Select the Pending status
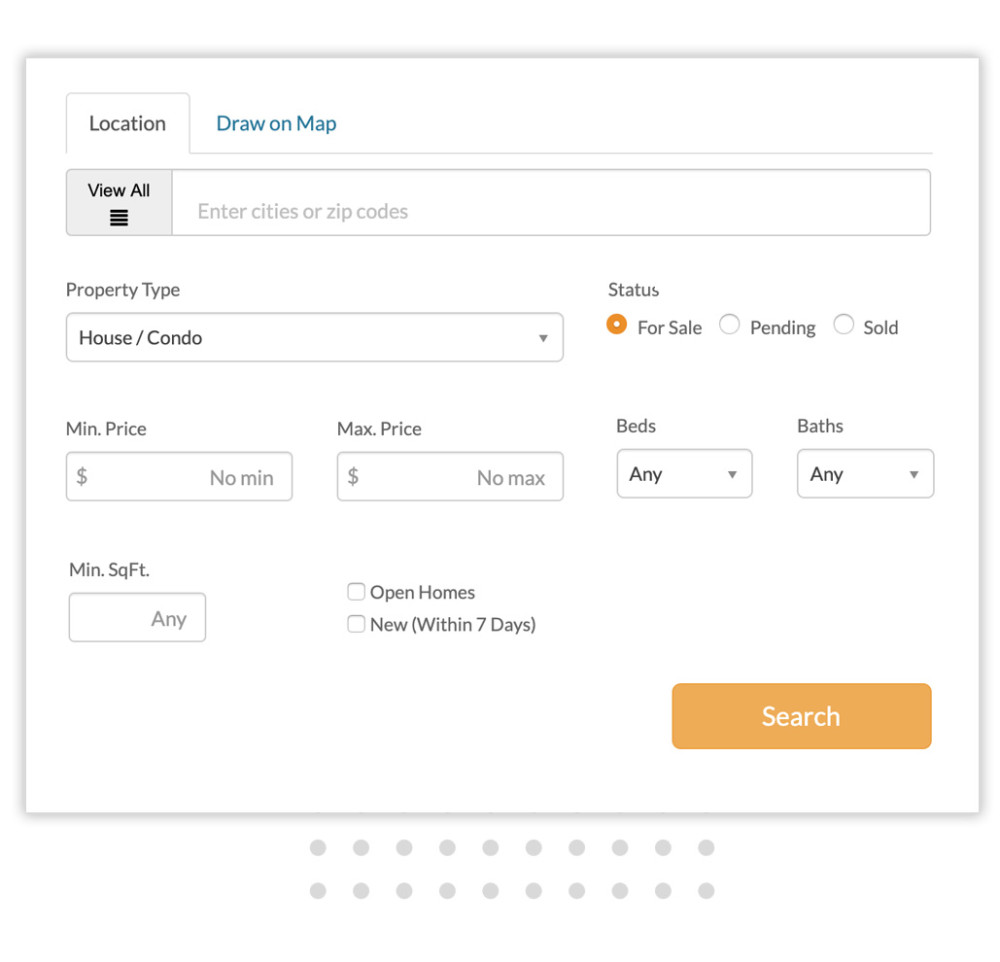 729,325
